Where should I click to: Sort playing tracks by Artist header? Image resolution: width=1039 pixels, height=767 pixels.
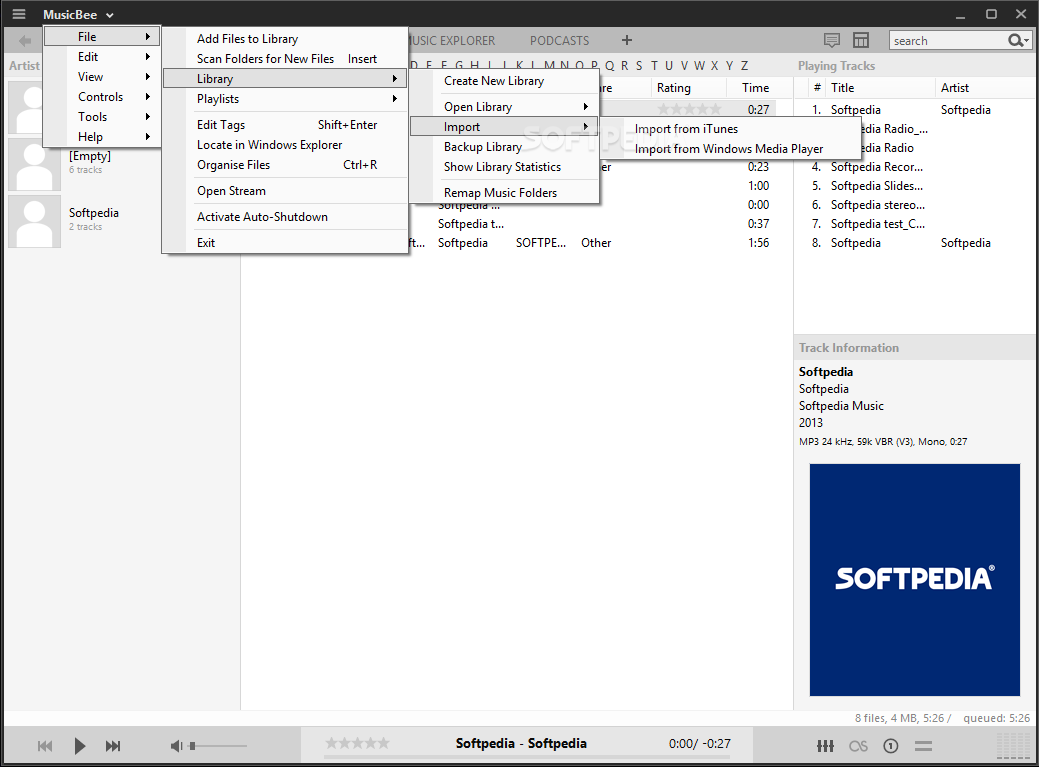click(x=954, y=87)
